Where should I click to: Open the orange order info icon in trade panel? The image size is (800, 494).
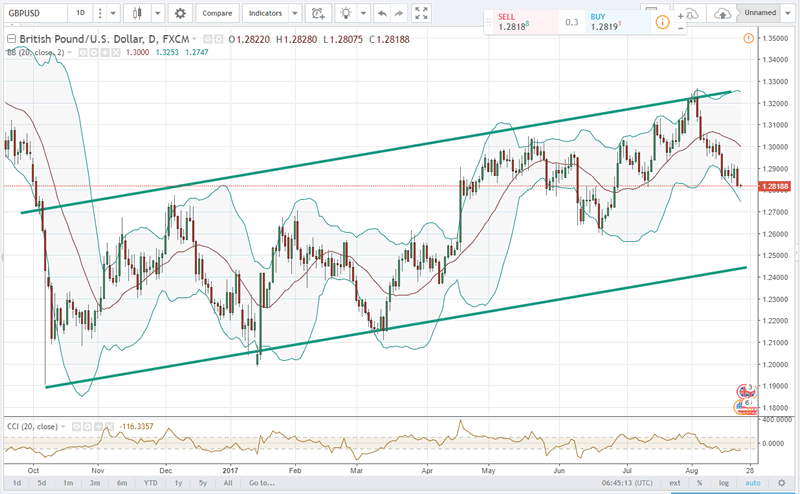[662, 22]
